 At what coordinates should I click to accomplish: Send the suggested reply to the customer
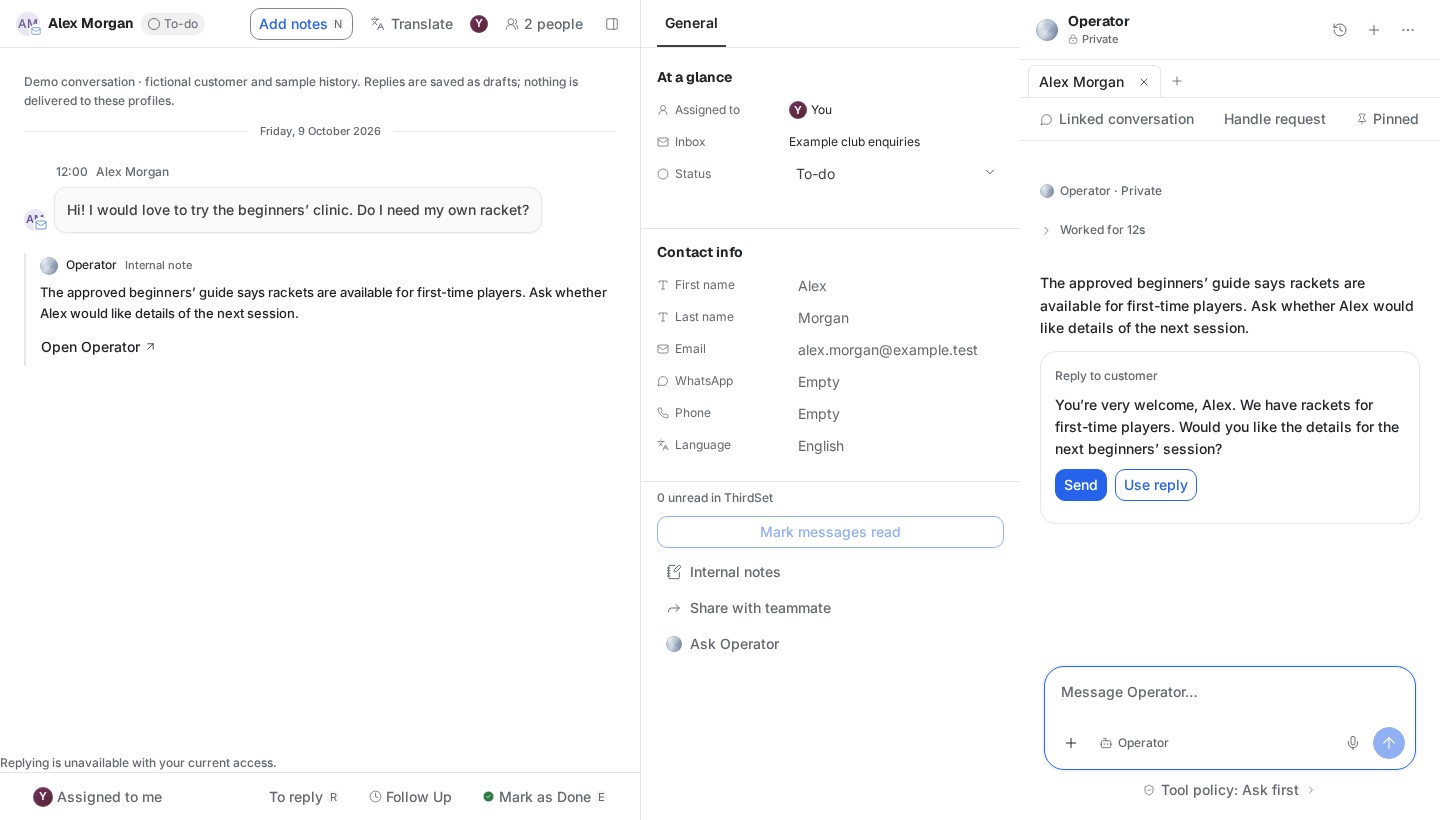point(1081,485)
